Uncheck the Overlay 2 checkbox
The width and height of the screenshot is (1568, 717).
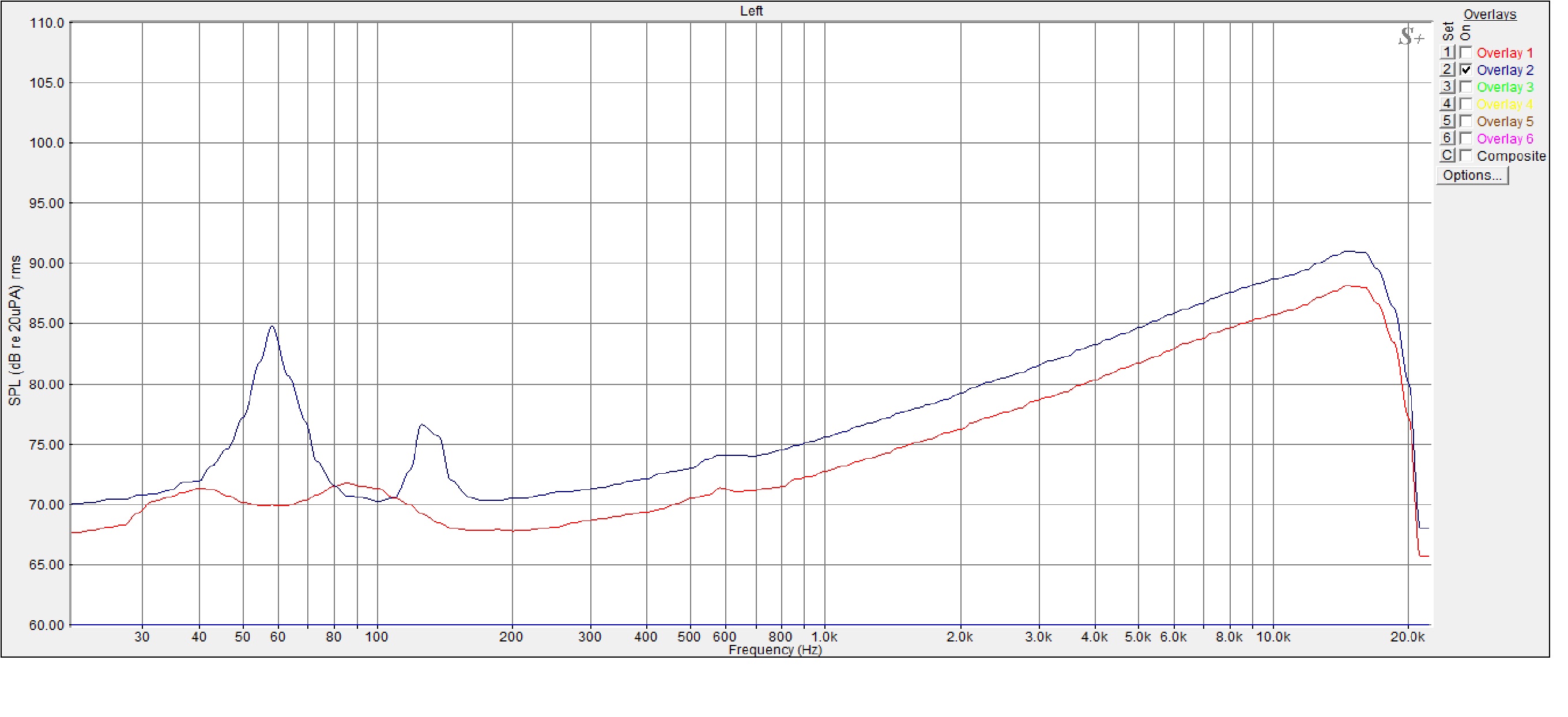coord(1466,69)
